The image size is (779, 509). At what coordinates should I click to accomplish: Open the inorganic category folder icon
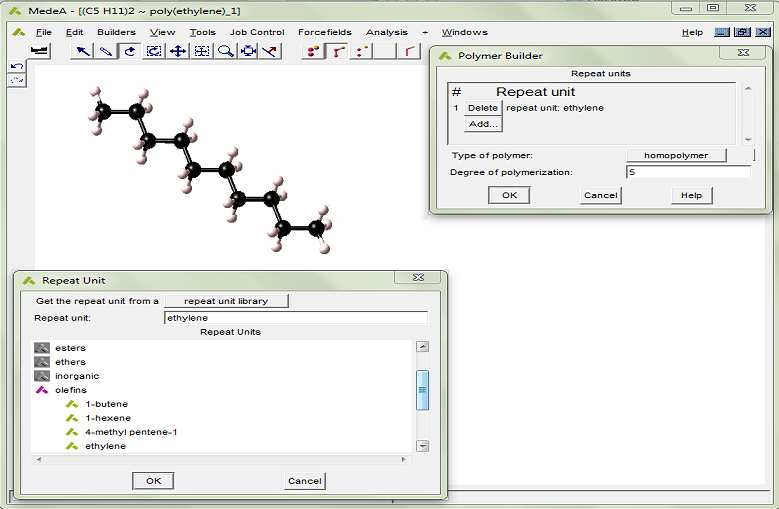coord(42,375)
